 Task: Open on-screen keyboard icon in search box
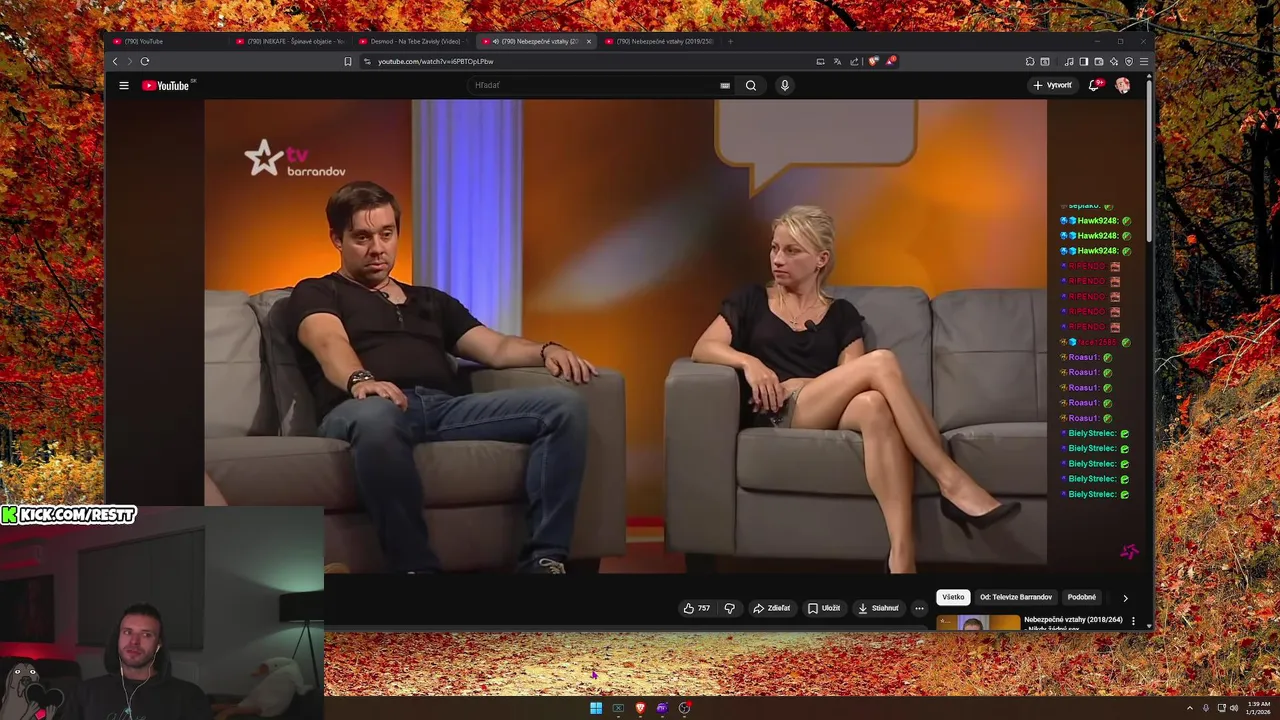click(725, 85)
